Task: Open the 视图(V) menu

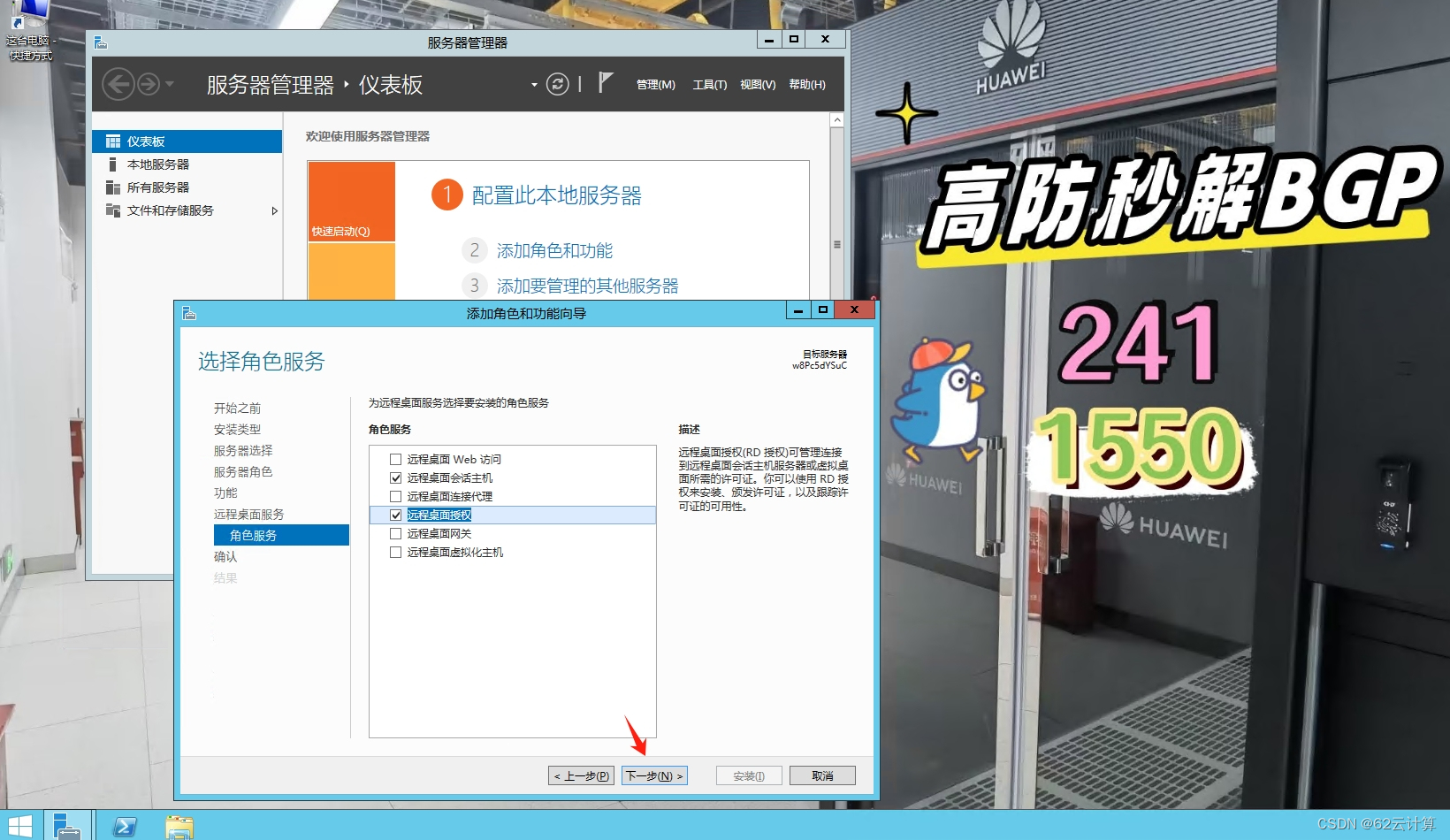Action: pyautogui.click(x=758, y=85)
